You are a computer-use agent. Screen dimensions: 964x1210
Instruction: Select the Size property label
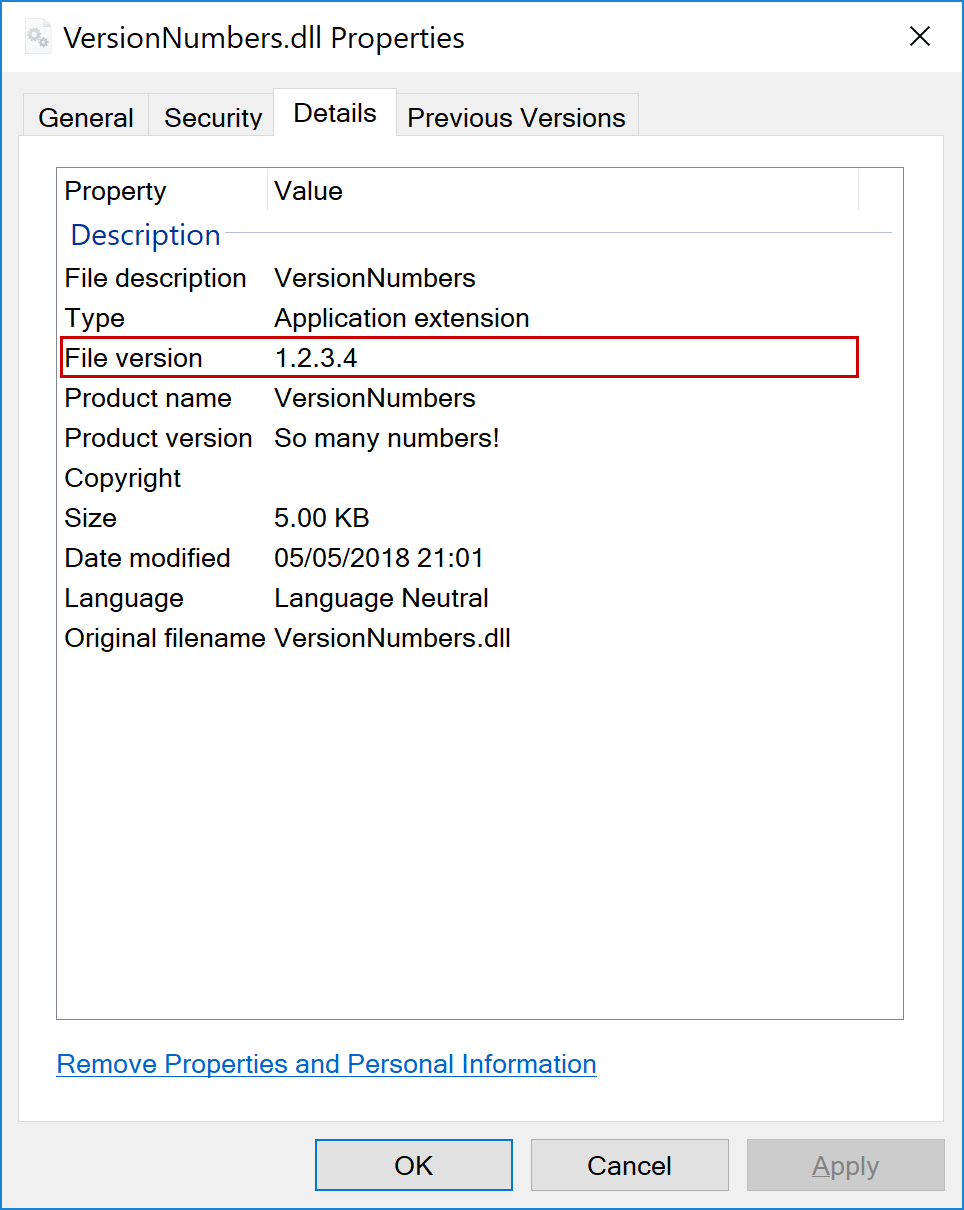point(91,518)
